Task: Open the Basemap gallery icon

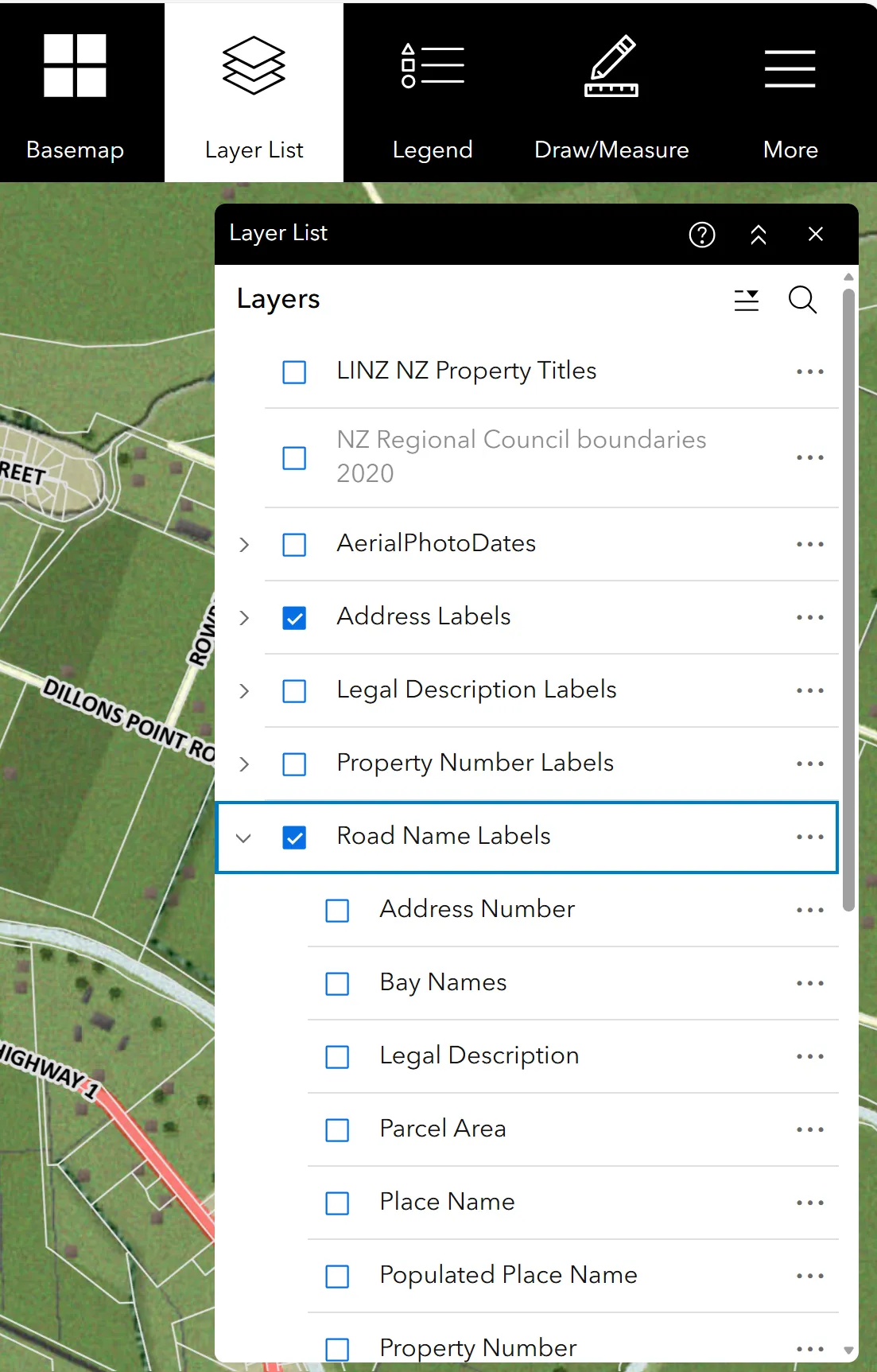Action: point(75,66)
